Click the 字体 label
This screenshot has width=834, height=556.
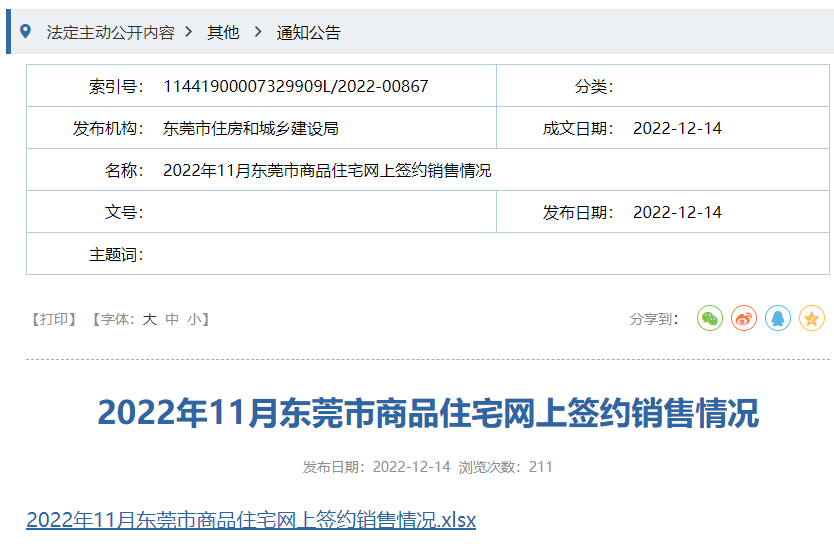point(118,319)
